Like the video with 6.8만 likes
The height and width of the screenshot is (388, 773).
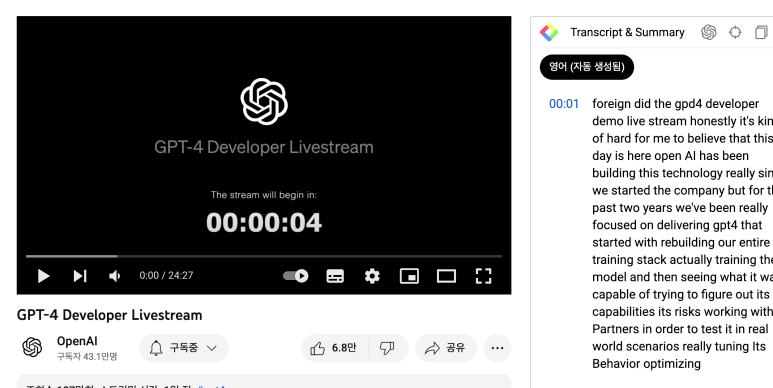pos(334,348)
